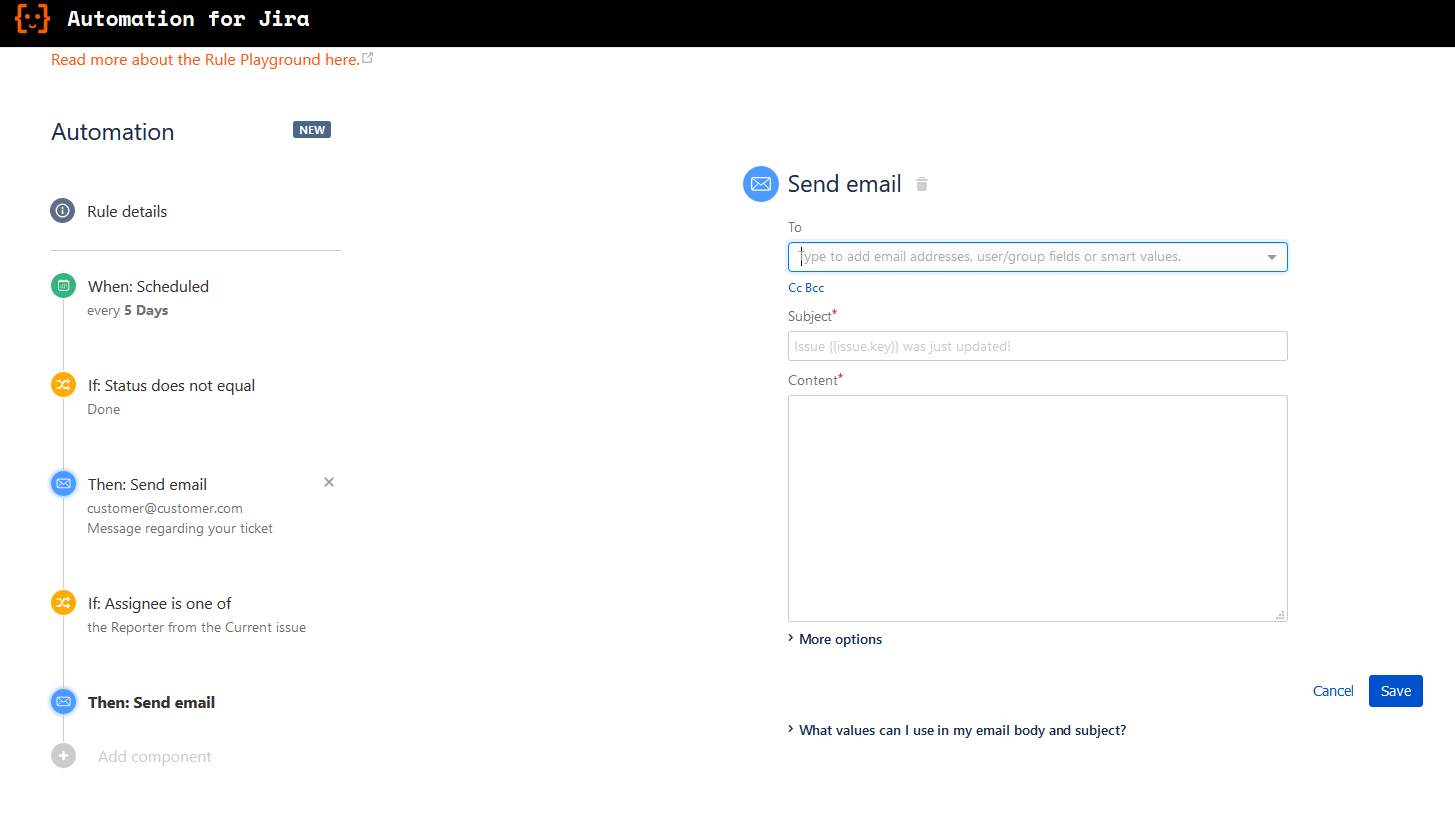Remove the Then: Send email component with X
The image size is (1455, 821).
click(x=328, y=482)
